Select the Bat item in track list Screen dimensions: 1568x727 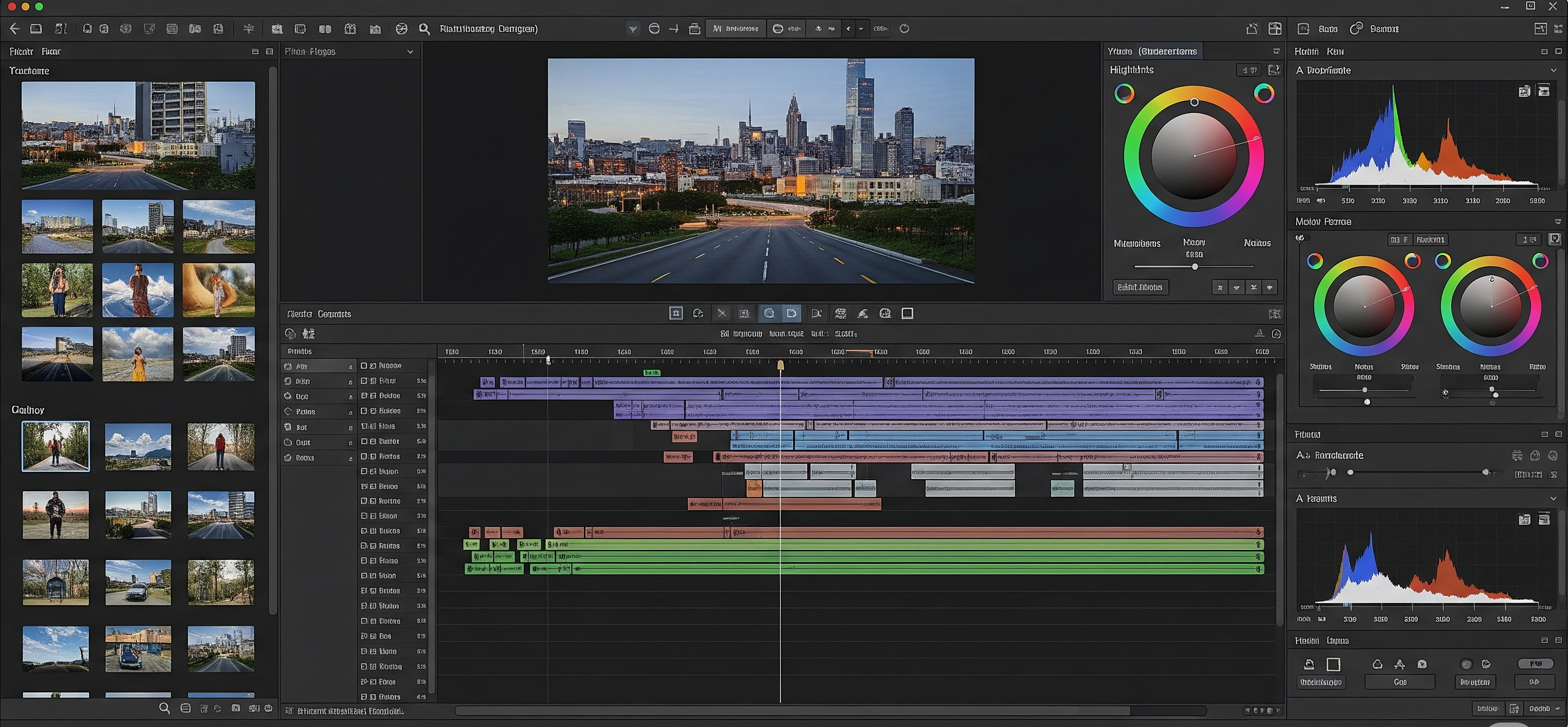[x=302, y=427]
